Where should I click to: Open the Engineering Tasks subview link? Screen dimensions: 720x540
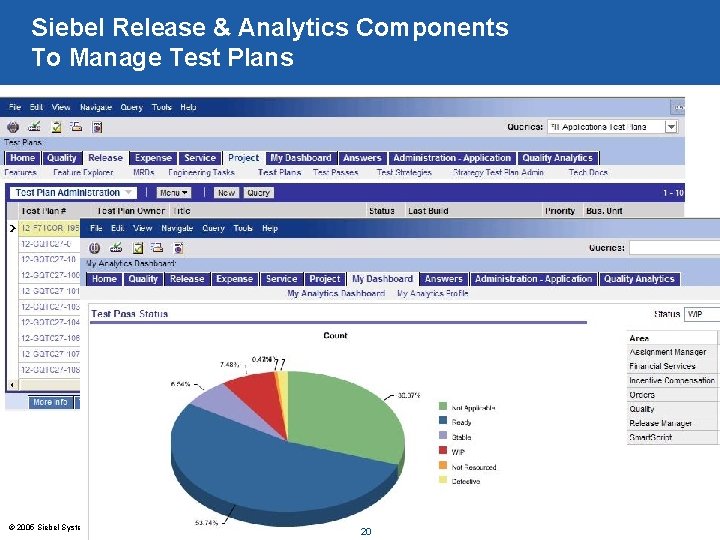point(202,173)
